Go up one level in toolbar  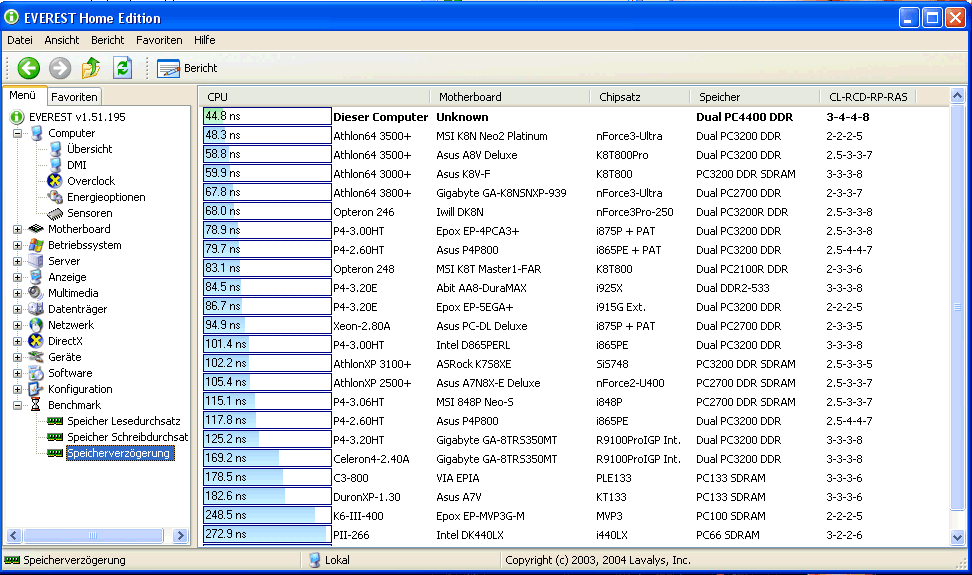click(91, 68)
